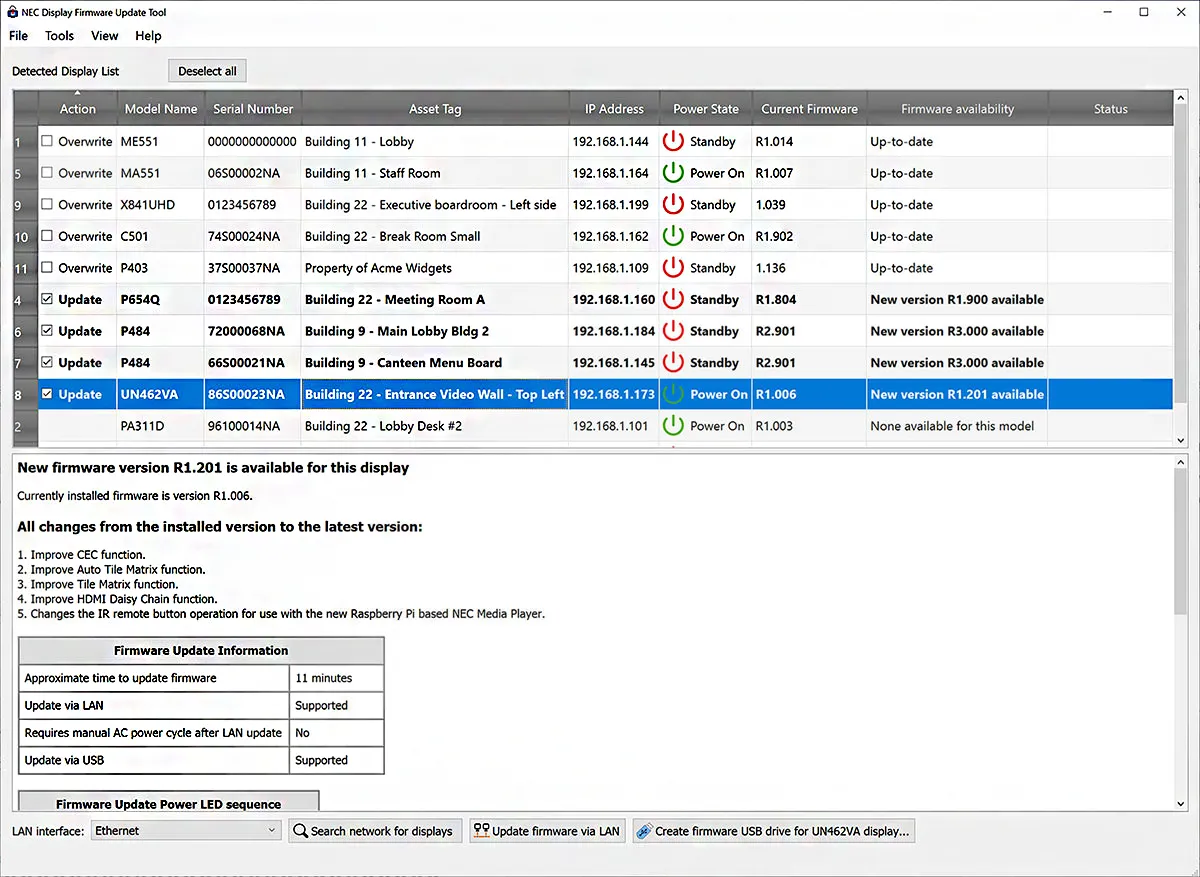
Task: Click the power icon for UN462VA
Action: 673,394
